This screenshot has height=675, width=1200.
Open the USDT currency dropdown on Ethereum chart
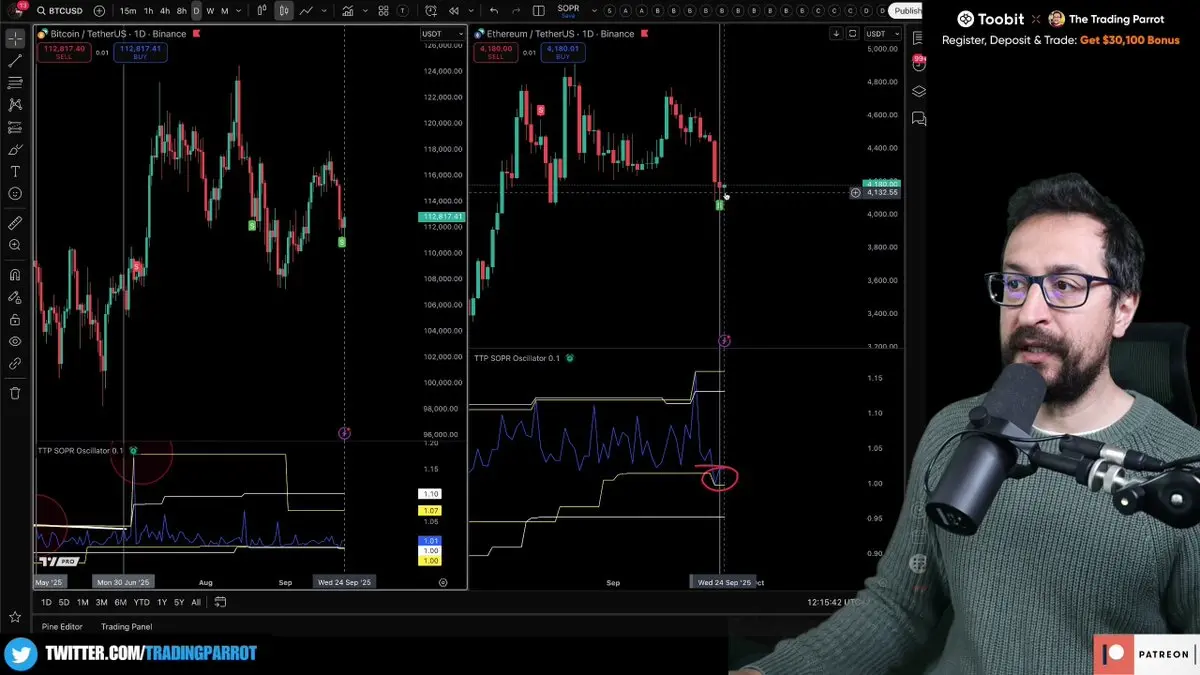(x=885, y=34)
